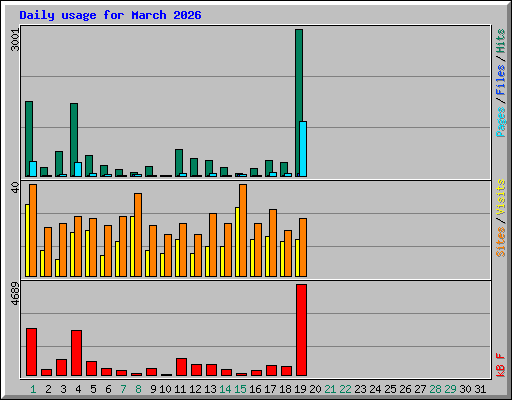Click day 9 label on the x-axis
This screenshot has width=512, height=400.
coord(153,389)
